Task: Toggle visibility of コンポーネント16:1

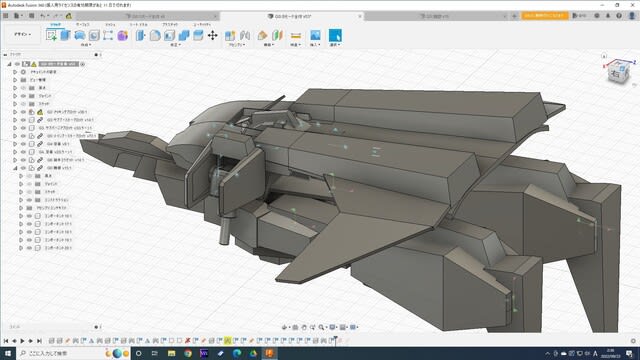Action: [29, 216]
